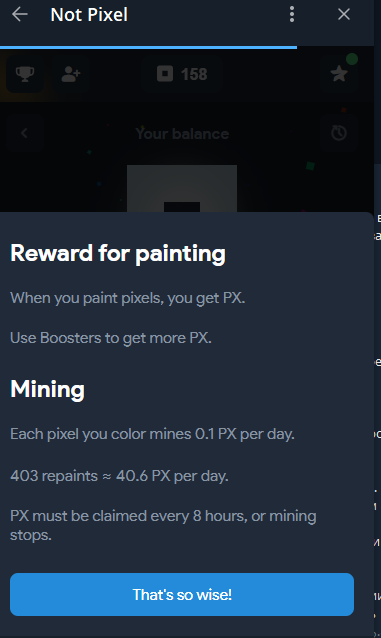Select the Mining heading
Screen dimensions: 381x638
coord(48,389)
